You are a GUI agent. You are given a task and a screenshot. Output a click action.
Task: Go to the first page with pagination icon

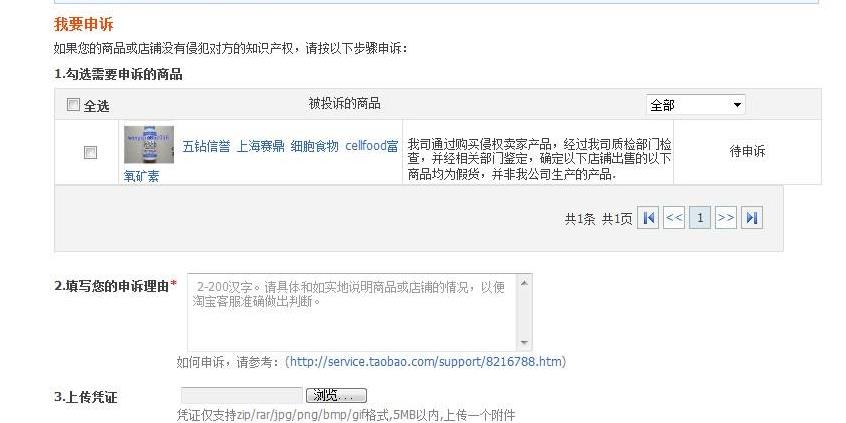coord(648,218)
